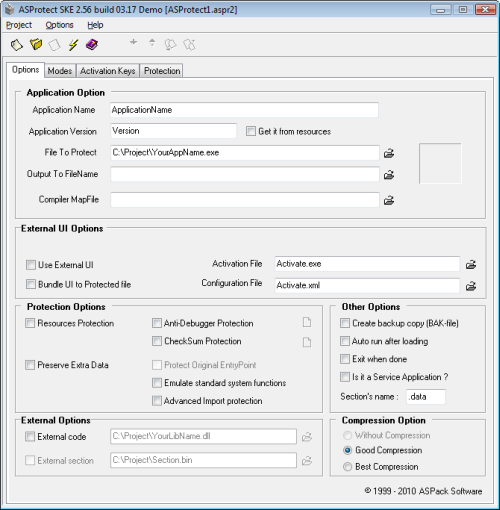Toggle Get it from resources checkbox

251,131
